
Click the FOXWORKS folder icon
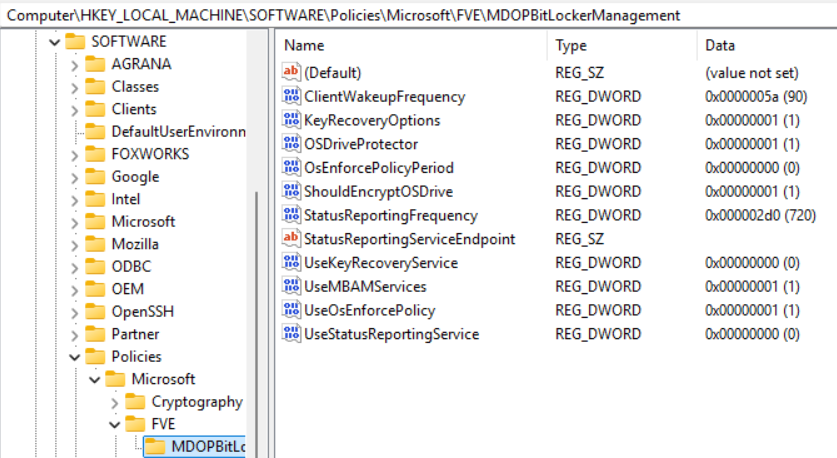coord(96,154)
